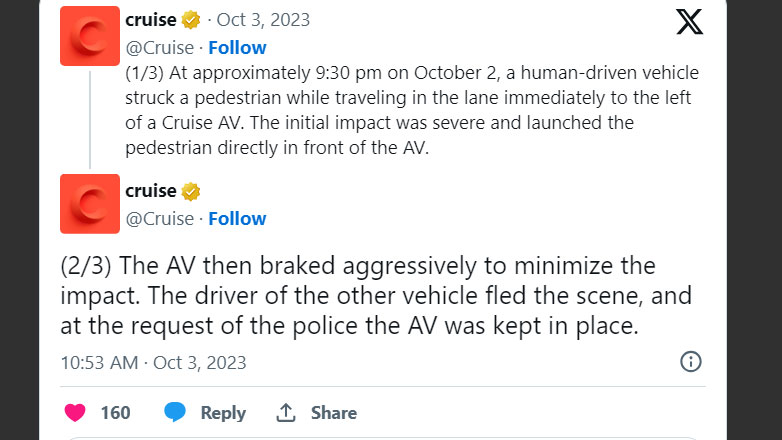This screenshot has height=440, width=782.
Task: Open the tweet info circle icon
Action: tap(690, 362)
